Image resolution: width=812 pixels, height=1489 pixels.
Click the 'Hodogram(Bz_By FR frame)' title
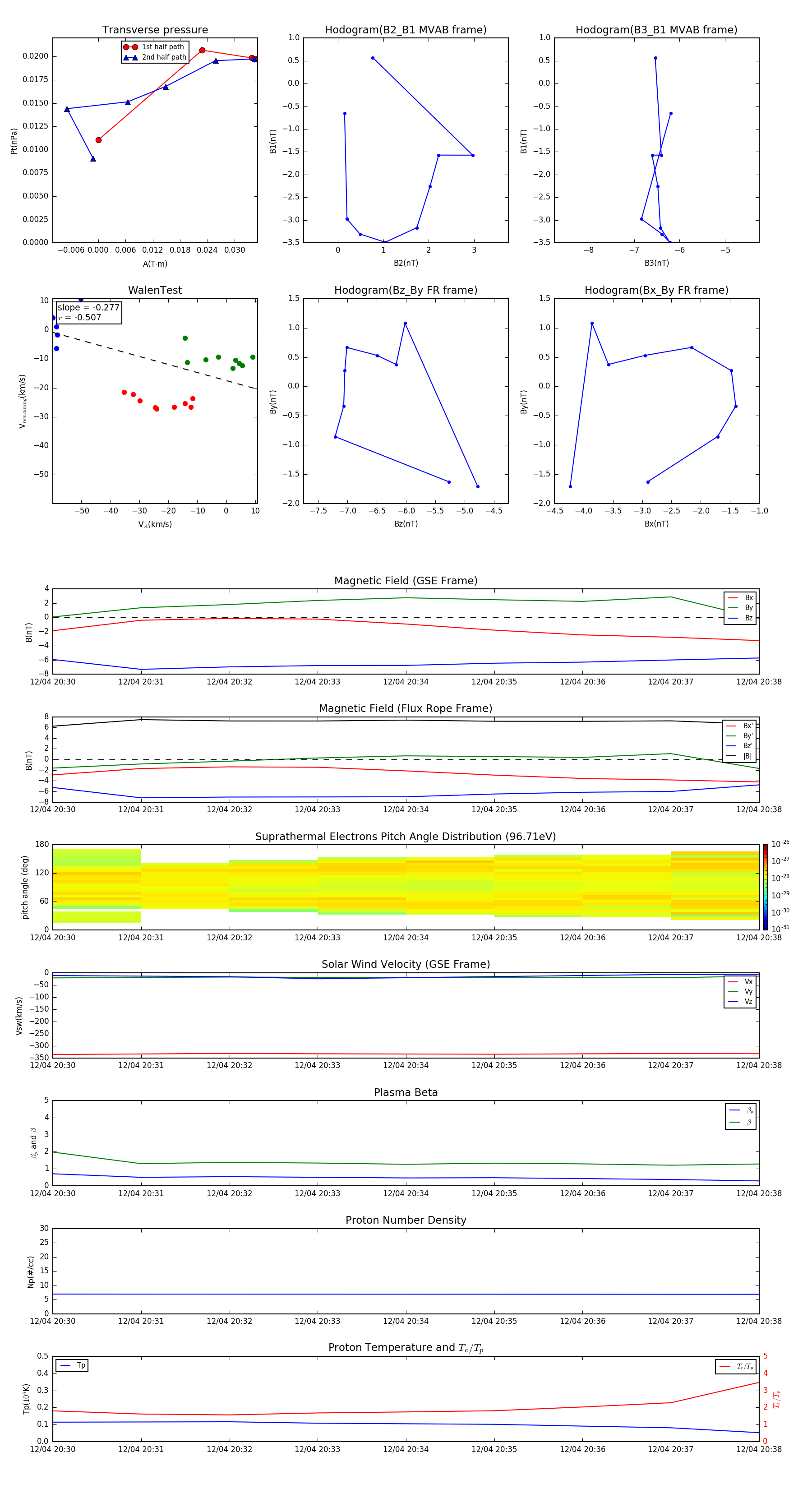click(x=406, y=290)
